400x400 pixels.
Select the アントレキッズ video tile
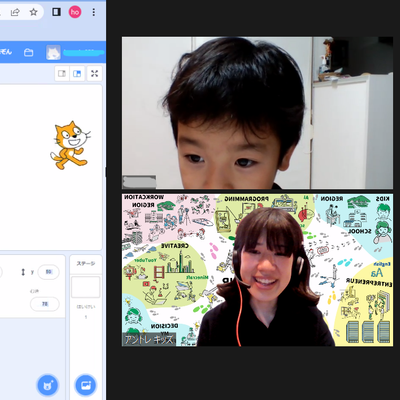[x=257, y=270]
